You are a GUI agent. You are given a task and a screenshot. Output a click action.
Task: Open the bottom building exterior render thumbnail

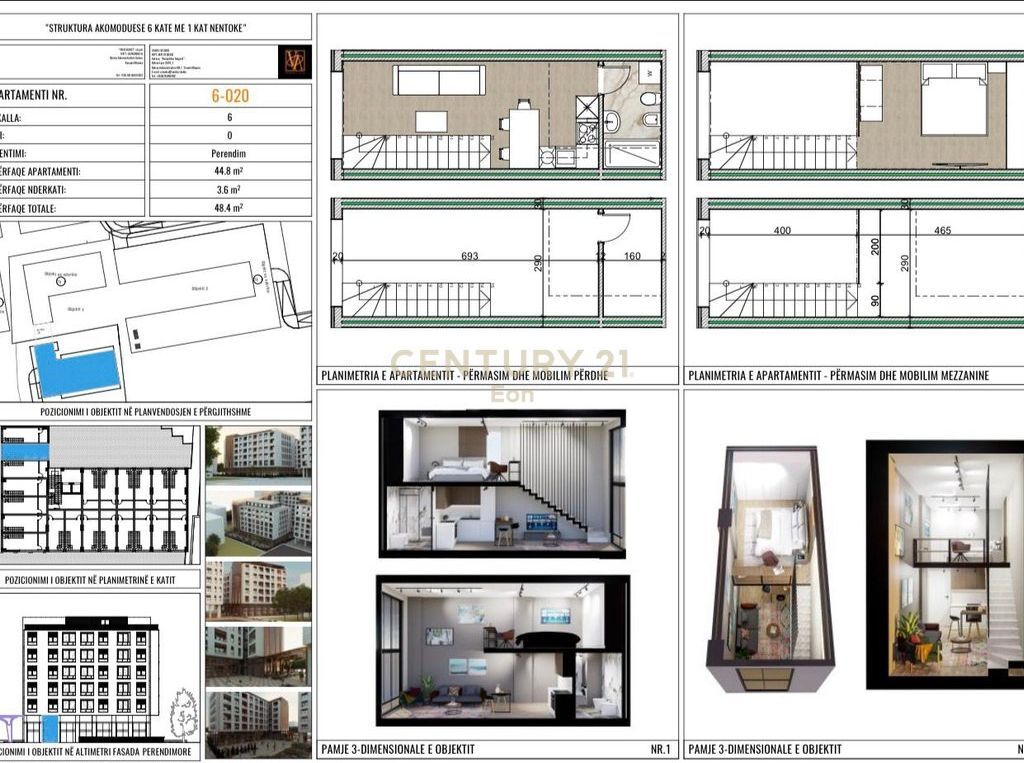pyautogui.click(x=259, y=724)
